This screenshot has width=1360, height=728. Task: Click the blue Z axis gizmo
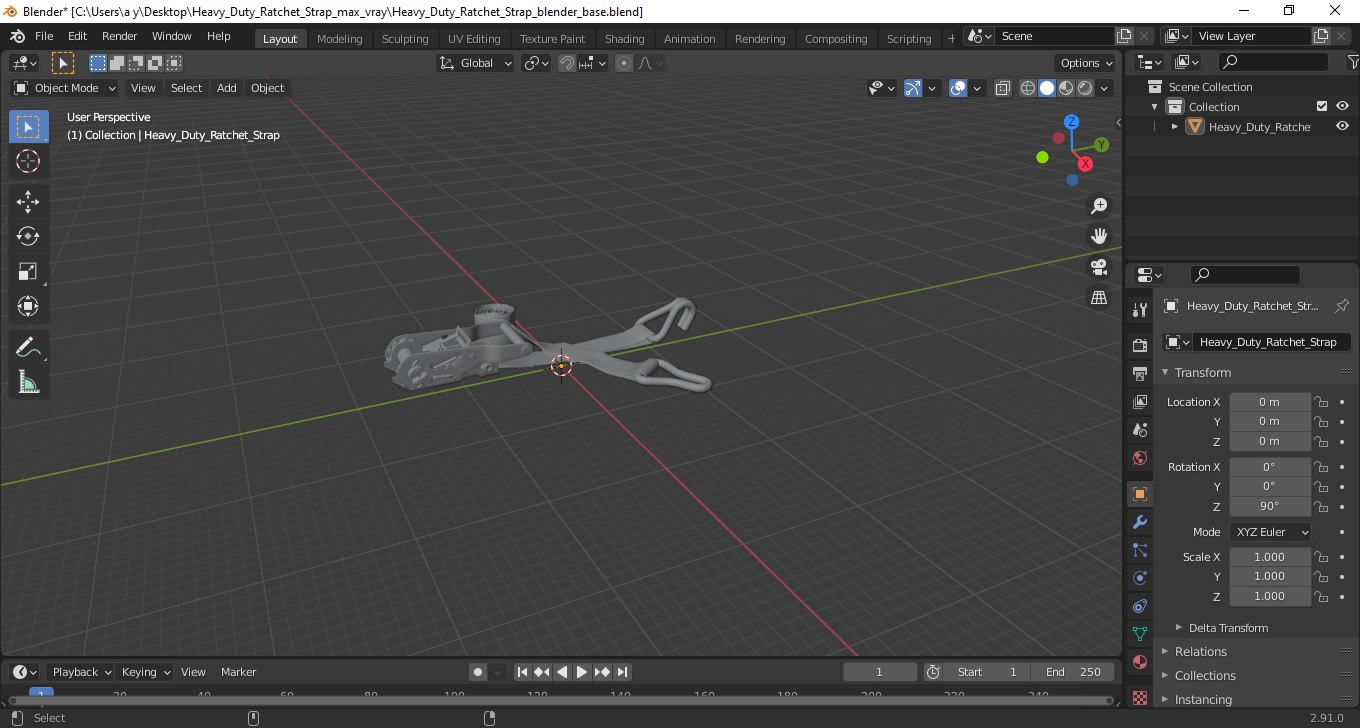point(1071,122)
